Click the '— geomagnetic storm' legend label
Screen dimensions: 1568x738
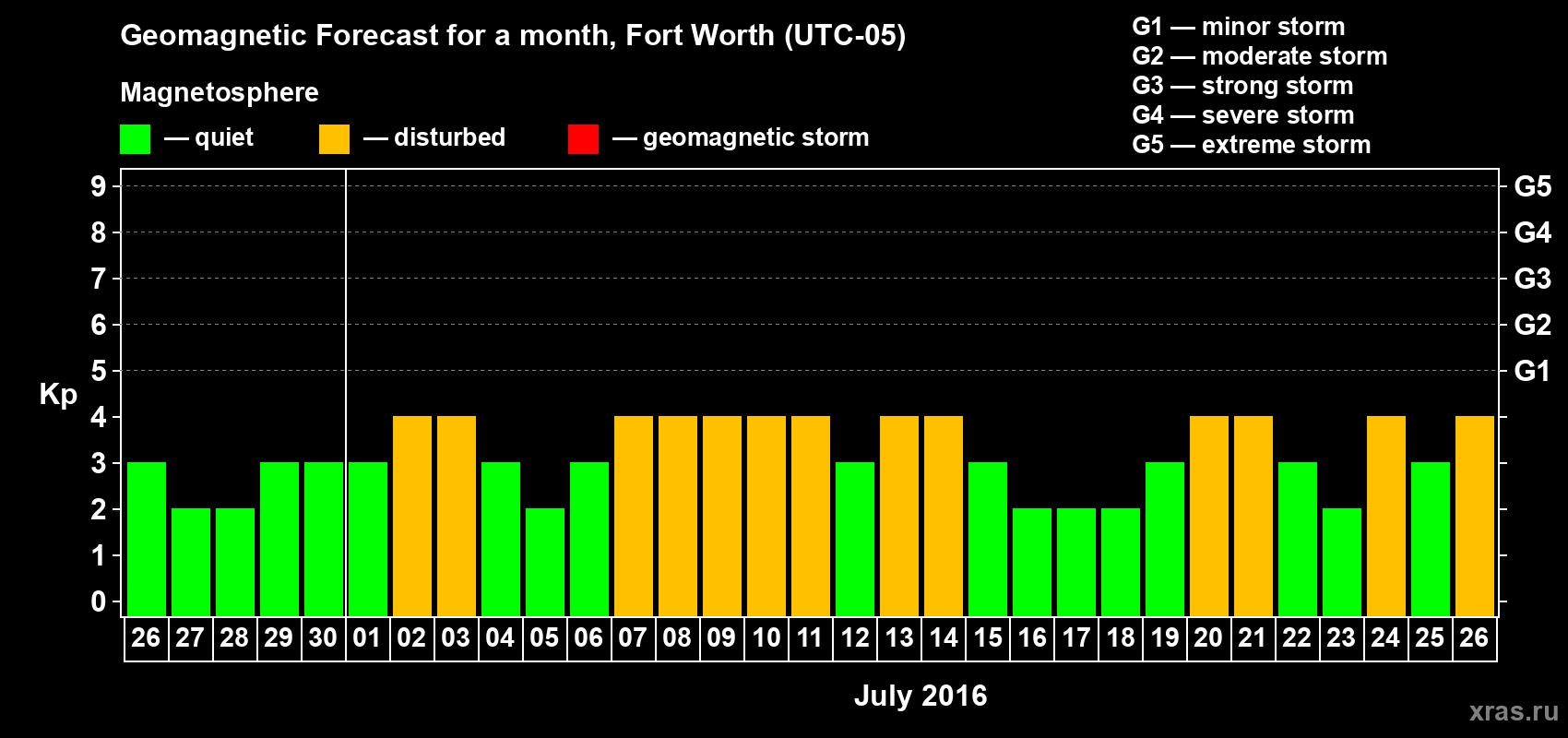(x=741, y=137)
